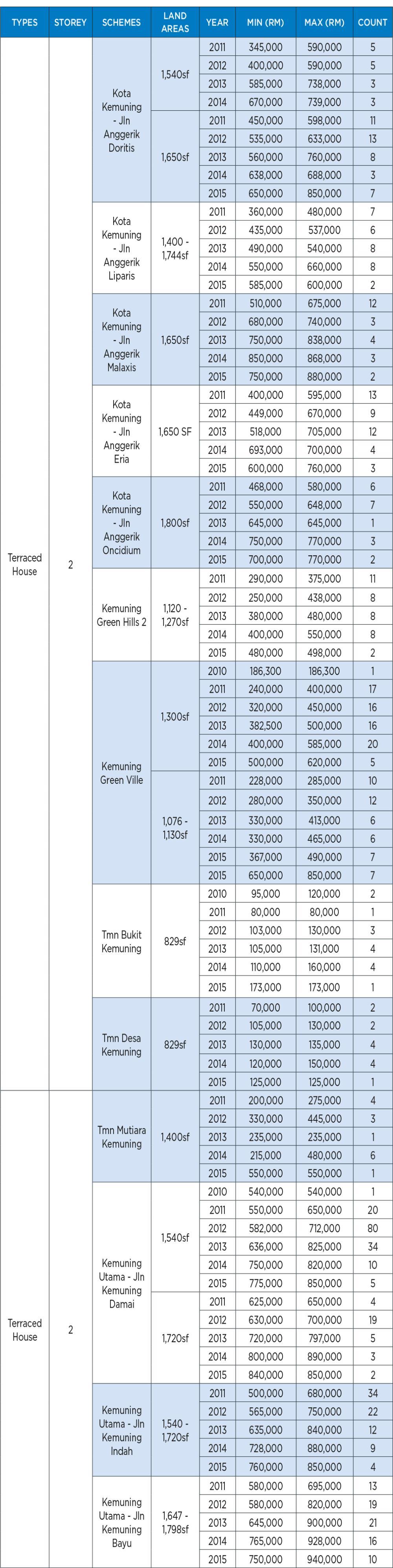Select the Kota Kemuning Jln Anggerik Liparis cell

[x=121, y=248]
